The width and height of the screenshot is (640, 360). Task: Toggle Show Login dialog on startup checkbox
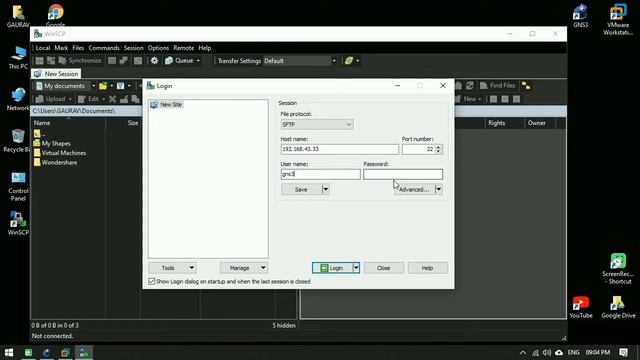[x=152, y=282]
